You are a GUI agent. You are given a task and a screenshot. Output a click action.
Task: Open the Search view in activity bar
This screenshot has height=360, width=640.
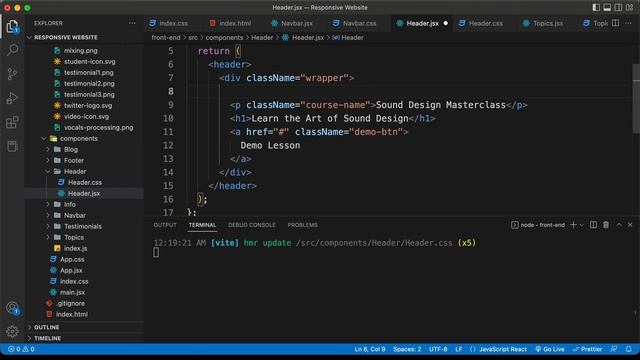coord(12,50)
